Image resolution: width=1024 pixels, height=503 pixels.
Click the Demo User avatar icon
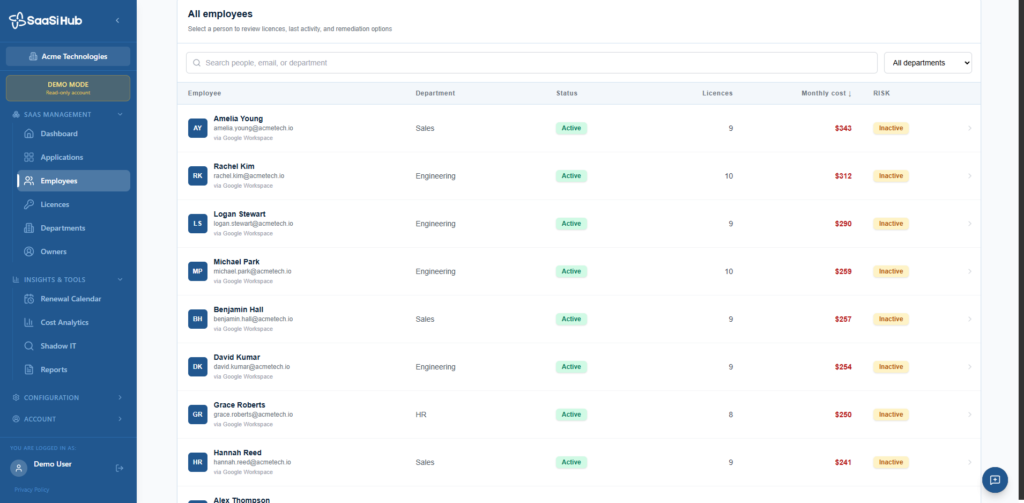point(18,468)
